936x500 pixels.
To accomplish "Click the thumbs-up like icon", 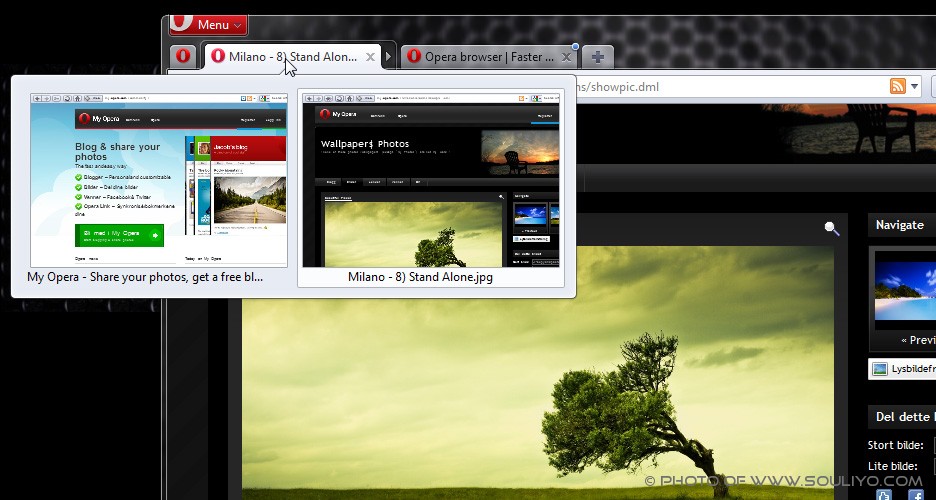I will coord(883,494).
